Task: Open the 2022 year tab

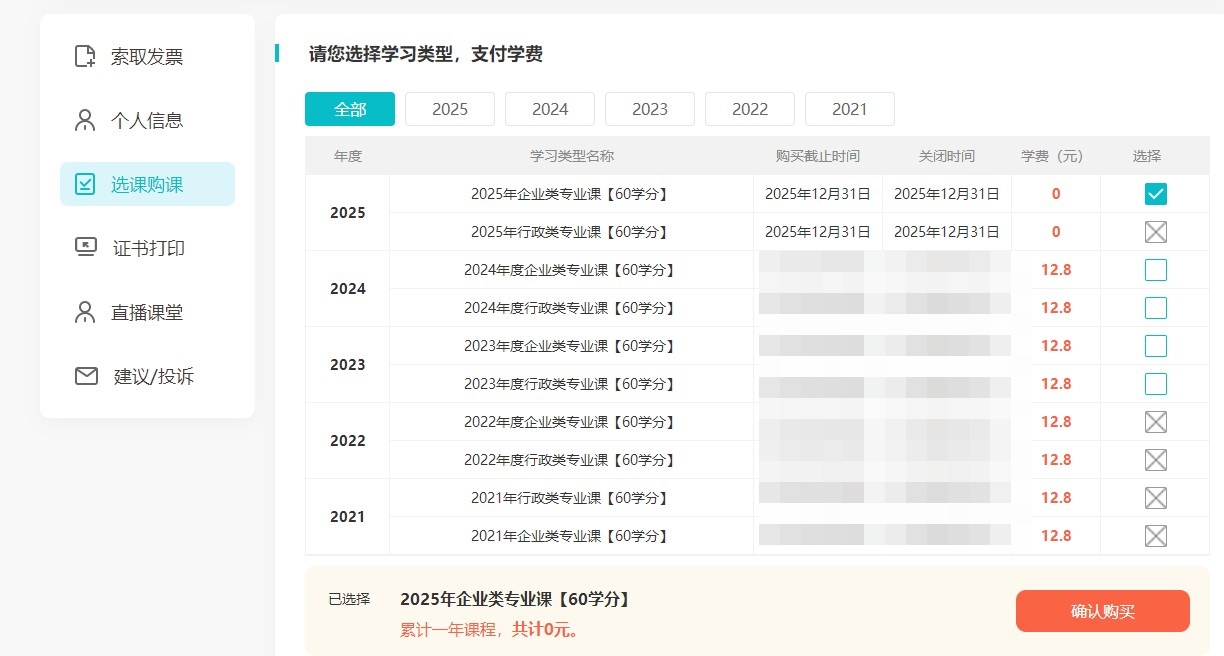Action: 750,109
